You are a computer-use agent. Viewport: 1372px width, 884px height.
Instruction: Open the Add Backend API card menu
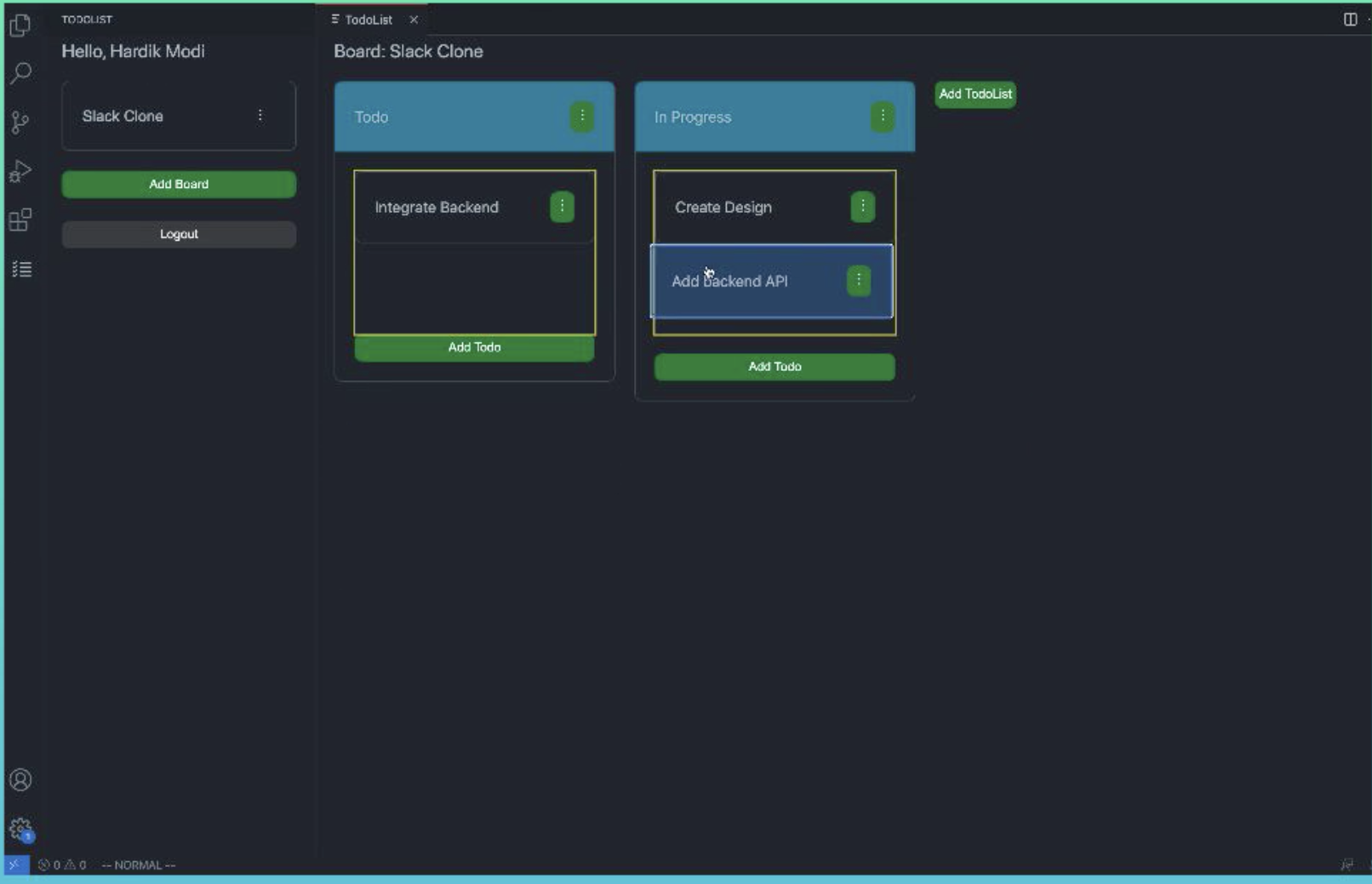[859, 279]
